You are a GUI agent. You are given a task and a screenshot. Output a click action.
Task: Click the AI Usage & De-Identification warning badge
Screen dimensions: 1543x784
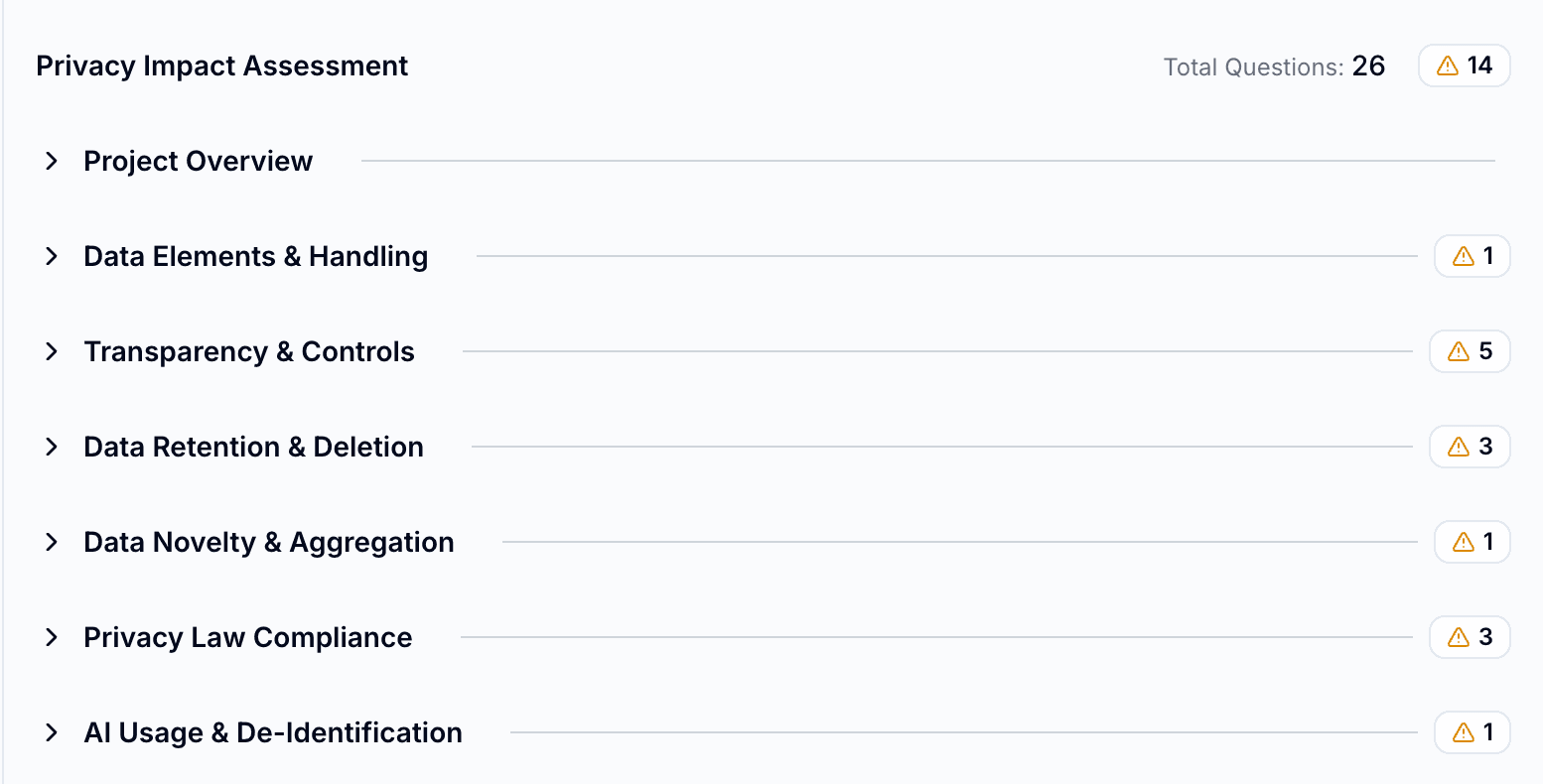click(x=1472, y=732)
